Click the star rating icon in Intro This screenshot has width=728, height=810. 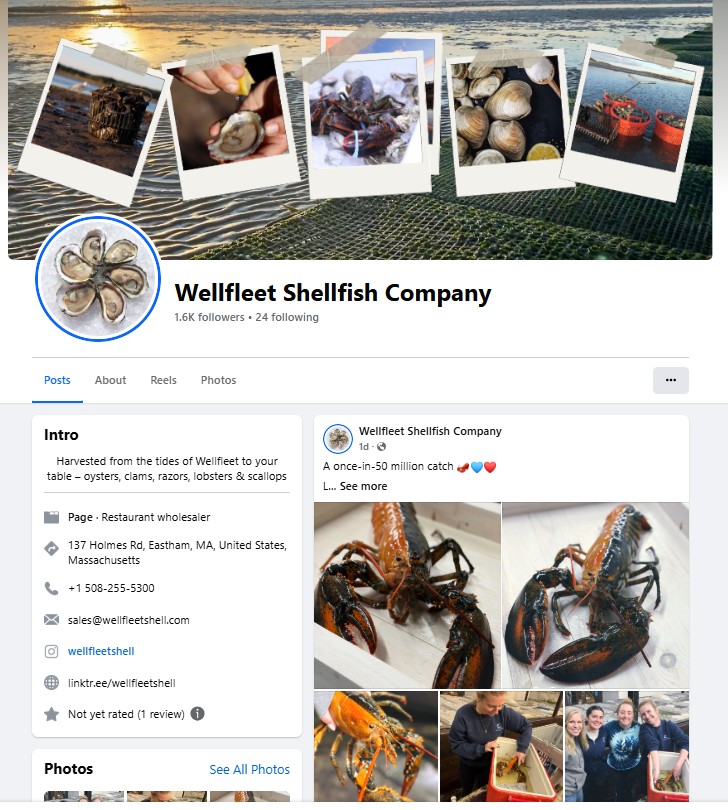[51, 714]
